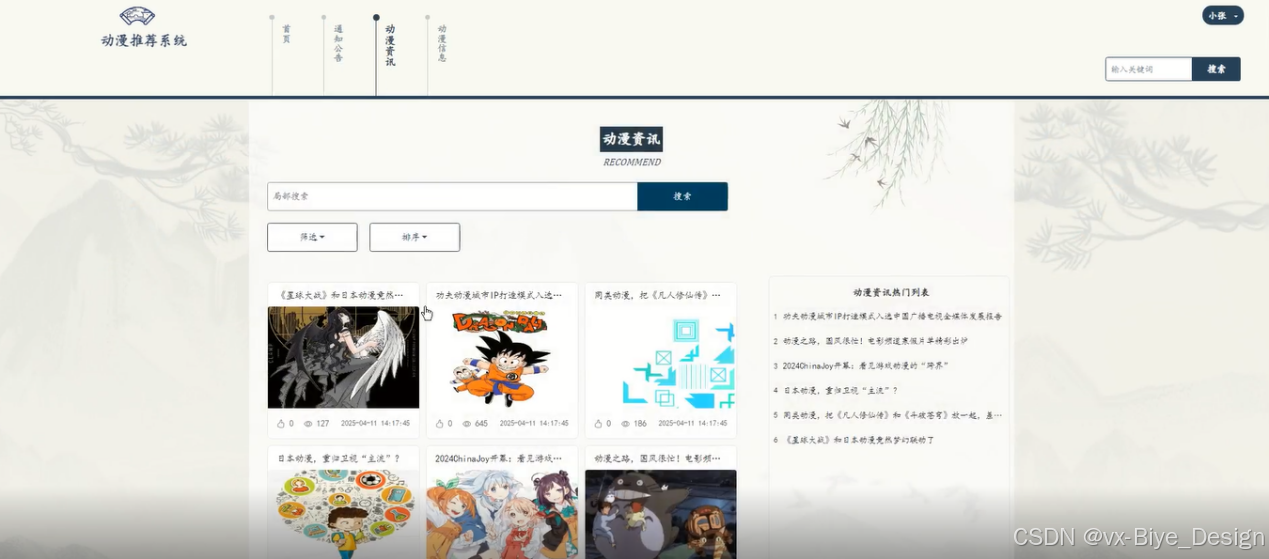1269x559 pixels.
Task: Click the header 搜索 button
Action: (1216, 69)
